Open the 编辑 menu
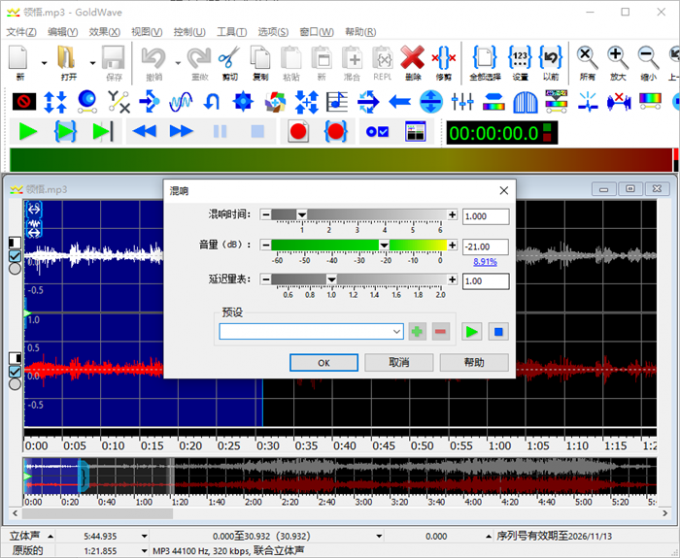Image resolution: width=680 pixels, height=558 pixels. [63, 32]
